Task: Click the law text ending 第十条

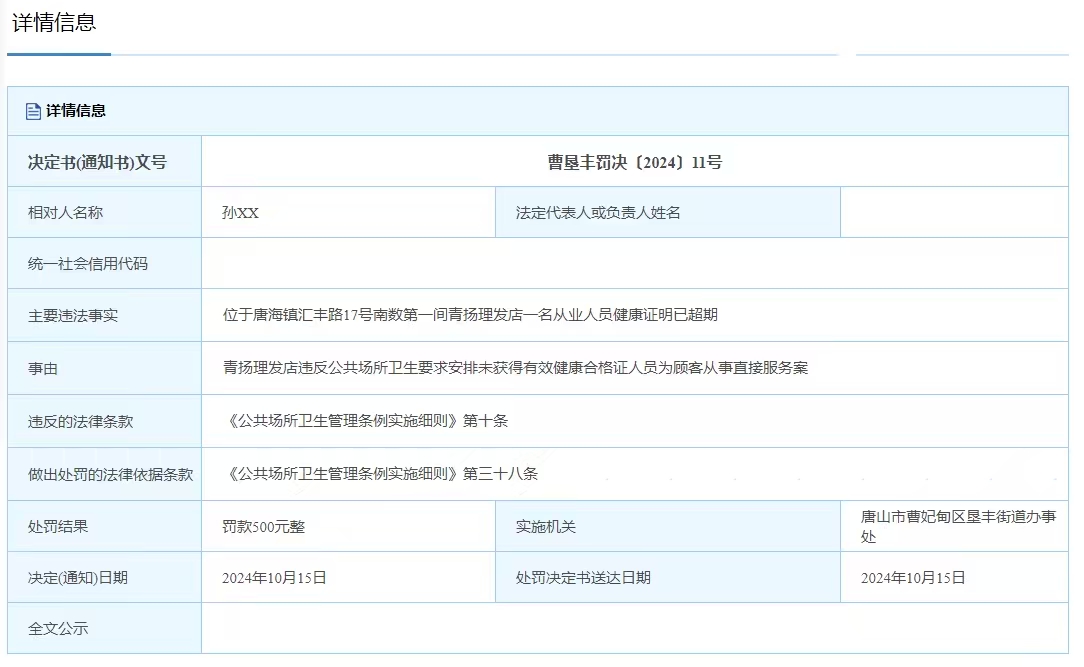Action: 366,421
